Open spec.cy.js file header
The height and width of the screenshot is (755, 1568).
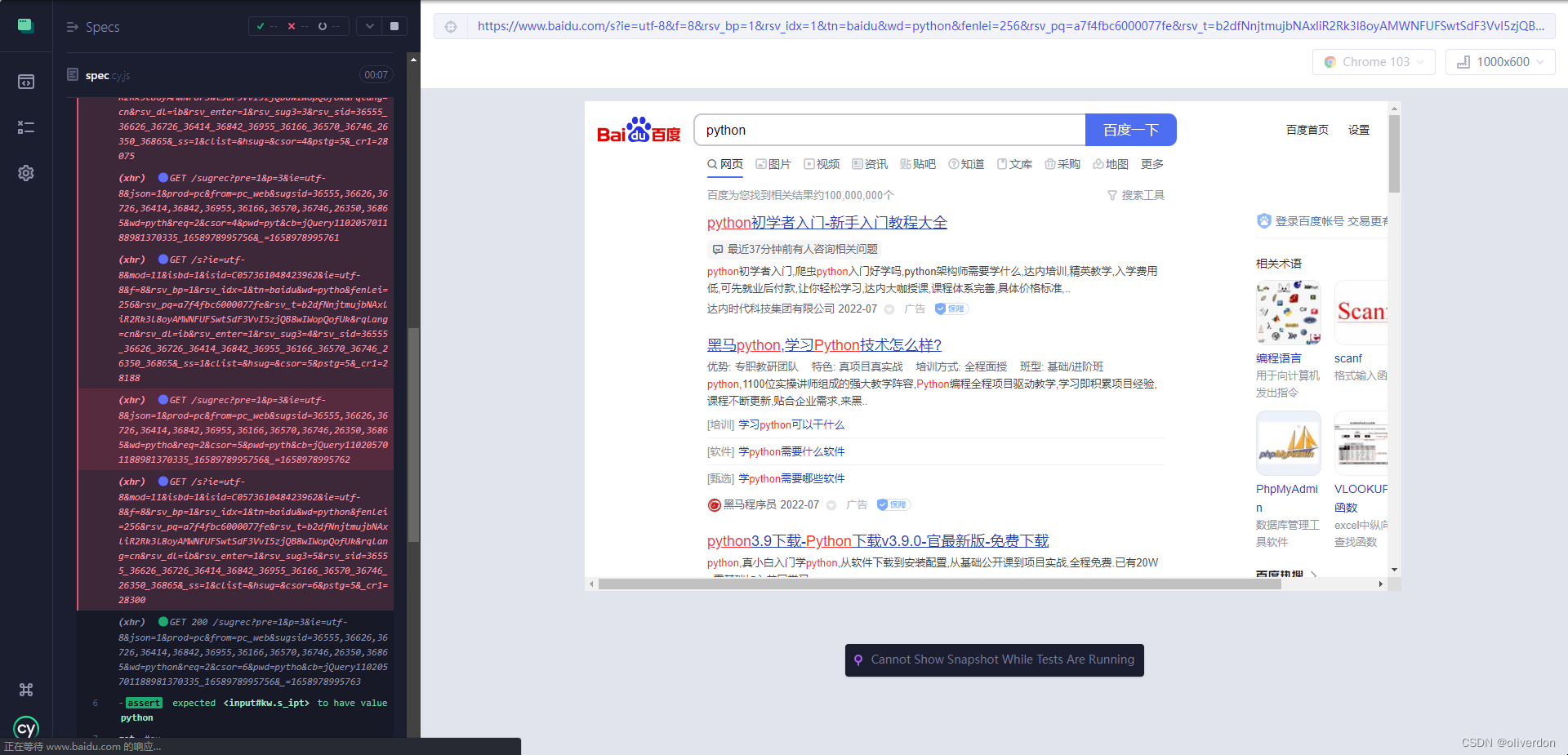click(x=107, y=75)
